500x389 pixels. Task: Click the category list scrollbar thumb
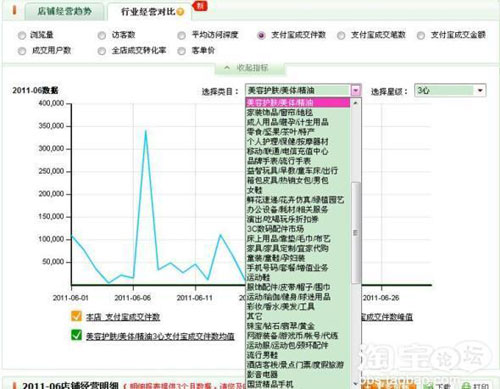tap(356, 233)
